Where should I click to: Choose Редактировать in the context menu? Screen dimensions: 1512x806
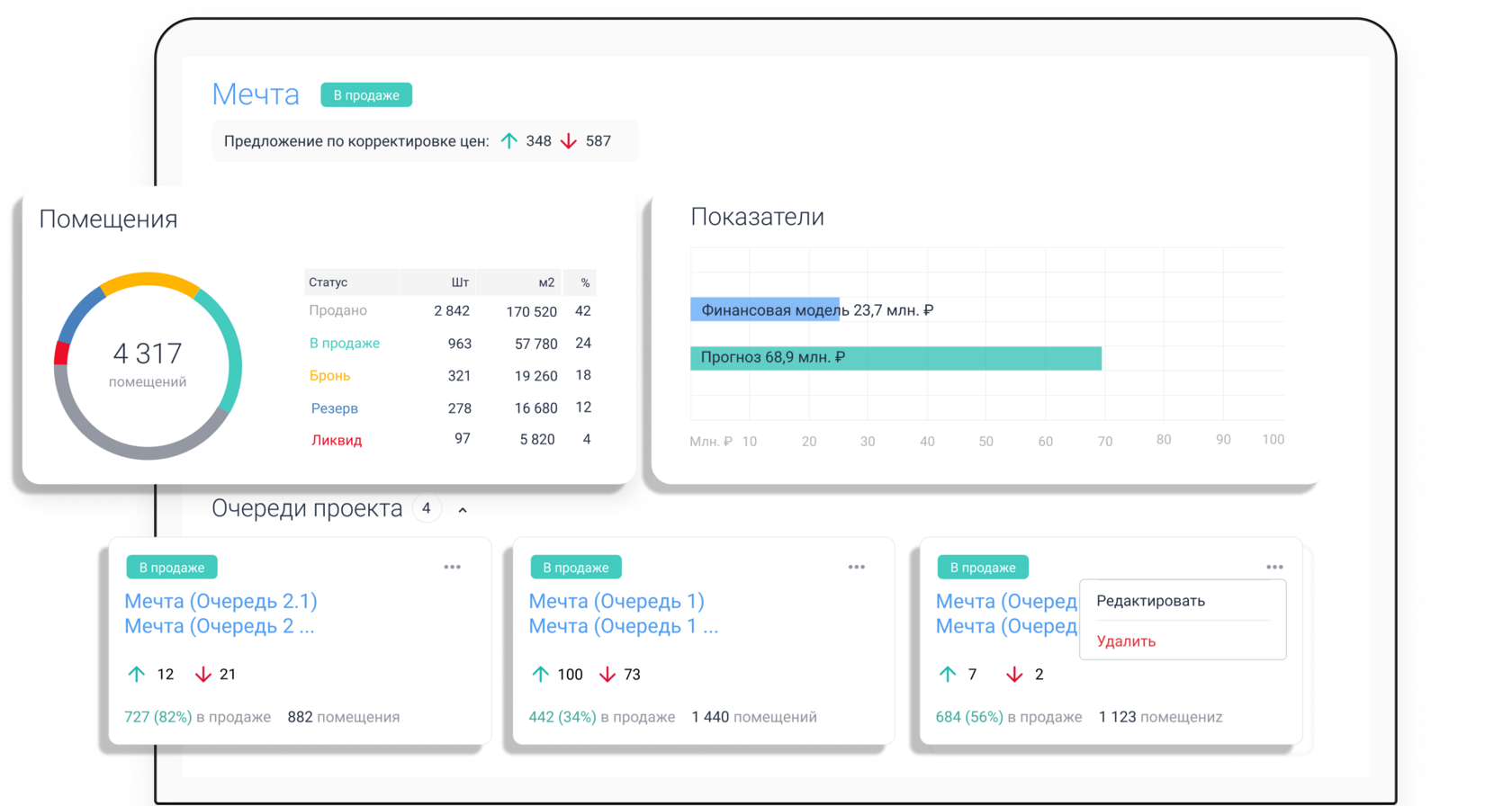point(1150,601)
